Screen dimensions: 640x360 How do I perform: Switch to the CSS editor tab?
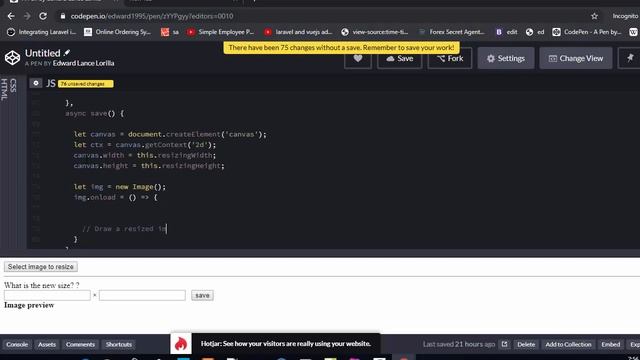[x=13, y=85]
